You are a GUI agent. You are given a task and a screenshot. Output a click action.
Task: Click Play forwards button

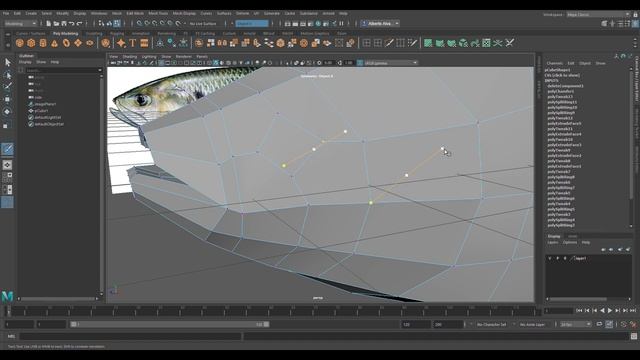[x=610, y=311]
